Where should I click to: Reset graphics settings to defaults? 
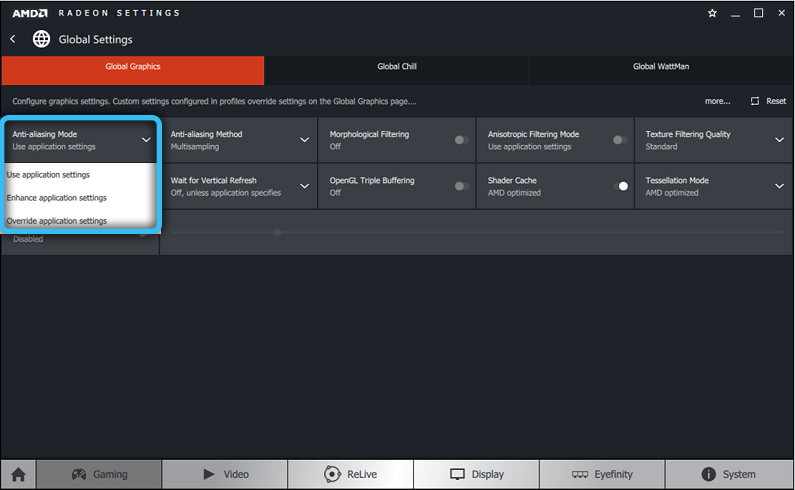(x=768, y=101)
